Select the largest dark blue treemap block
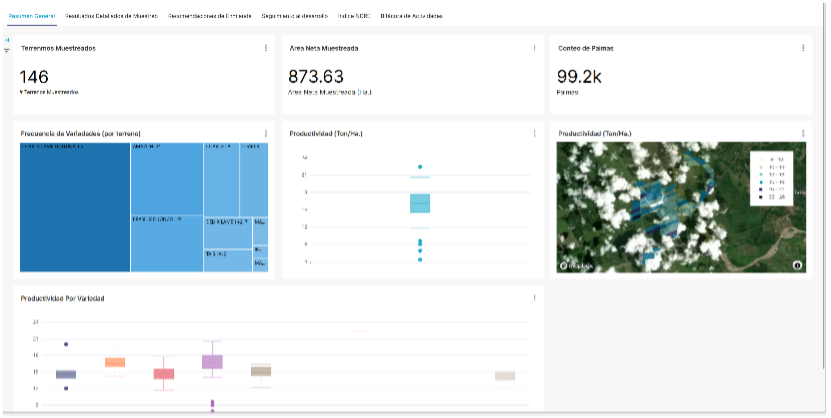The height and width of the screenshot is (418, 831). 75,207
